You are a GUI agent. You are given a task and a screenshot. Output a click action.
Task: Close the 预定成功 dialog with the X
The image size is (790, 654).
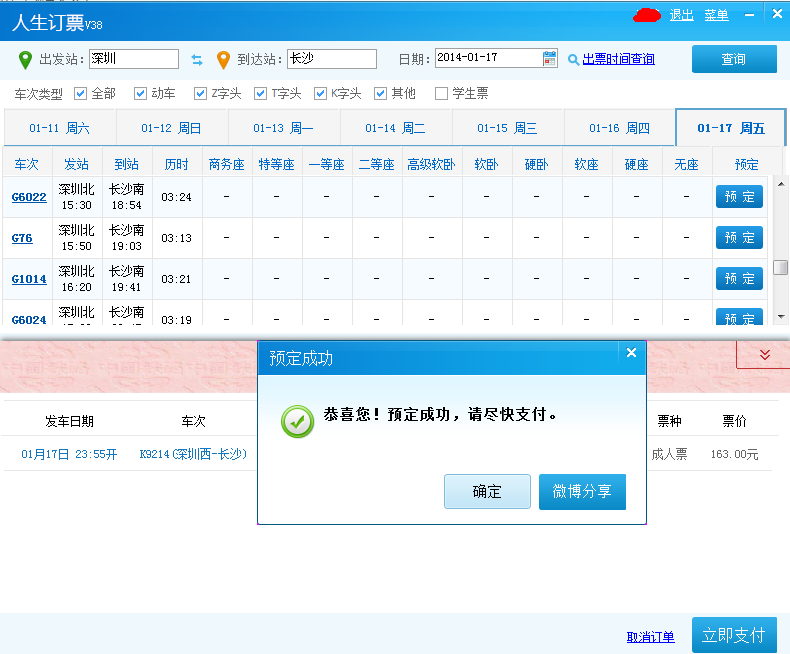click(631, 353)
